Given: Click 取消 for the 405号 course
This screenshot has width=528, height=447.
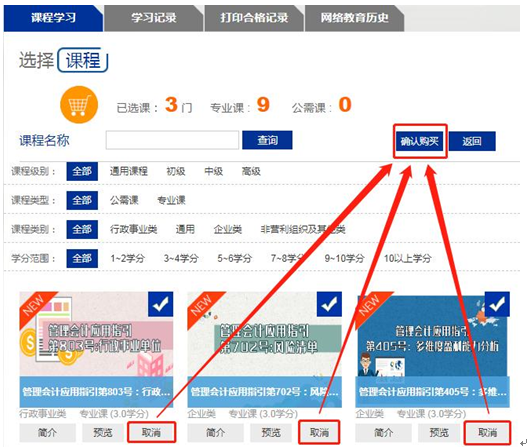Looking at the screenshot, I should pyautogui.click(x=488, y=433).
